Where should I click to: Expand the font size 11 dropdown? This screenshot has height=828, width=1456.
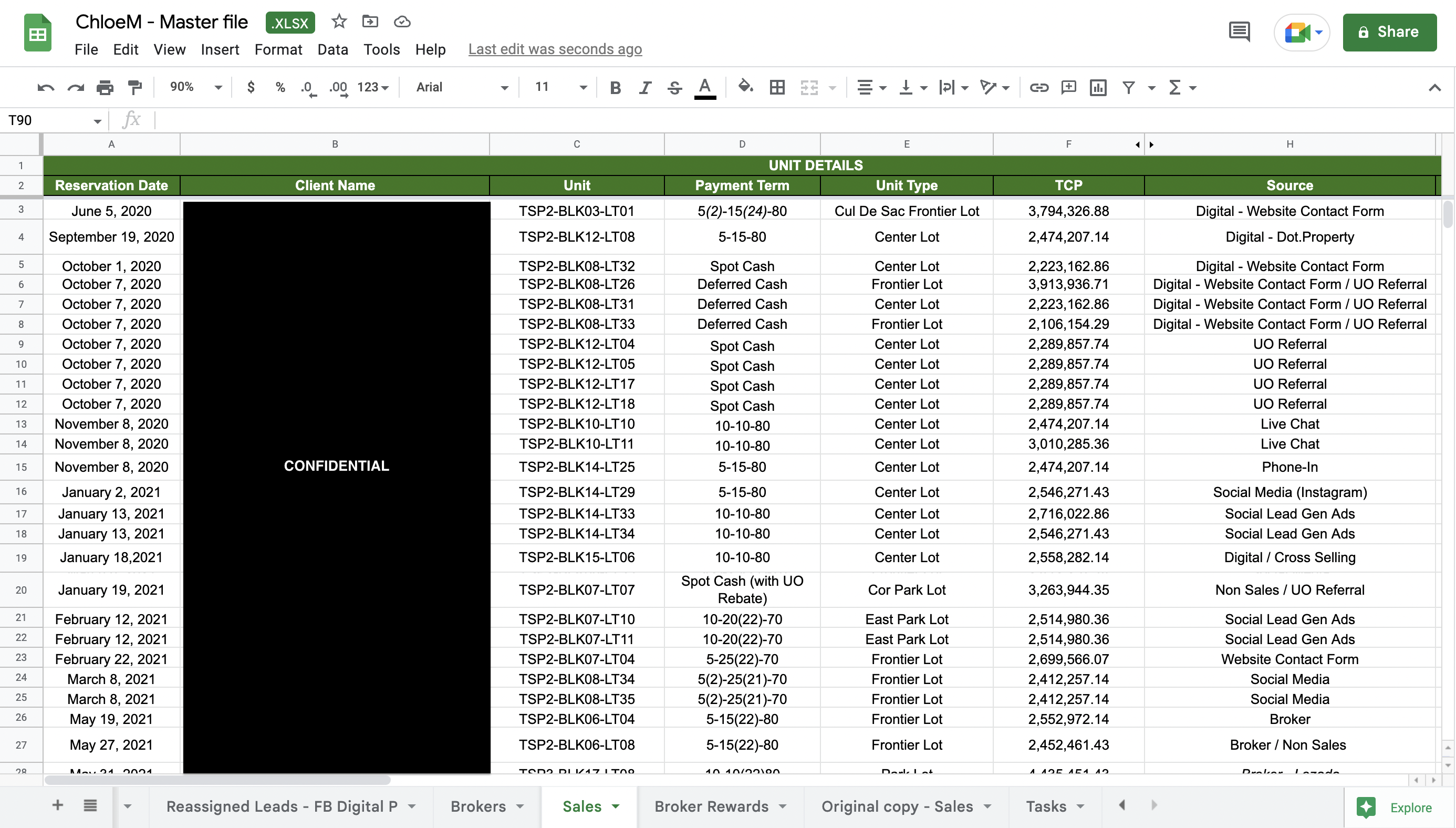(x=560, y=87)
